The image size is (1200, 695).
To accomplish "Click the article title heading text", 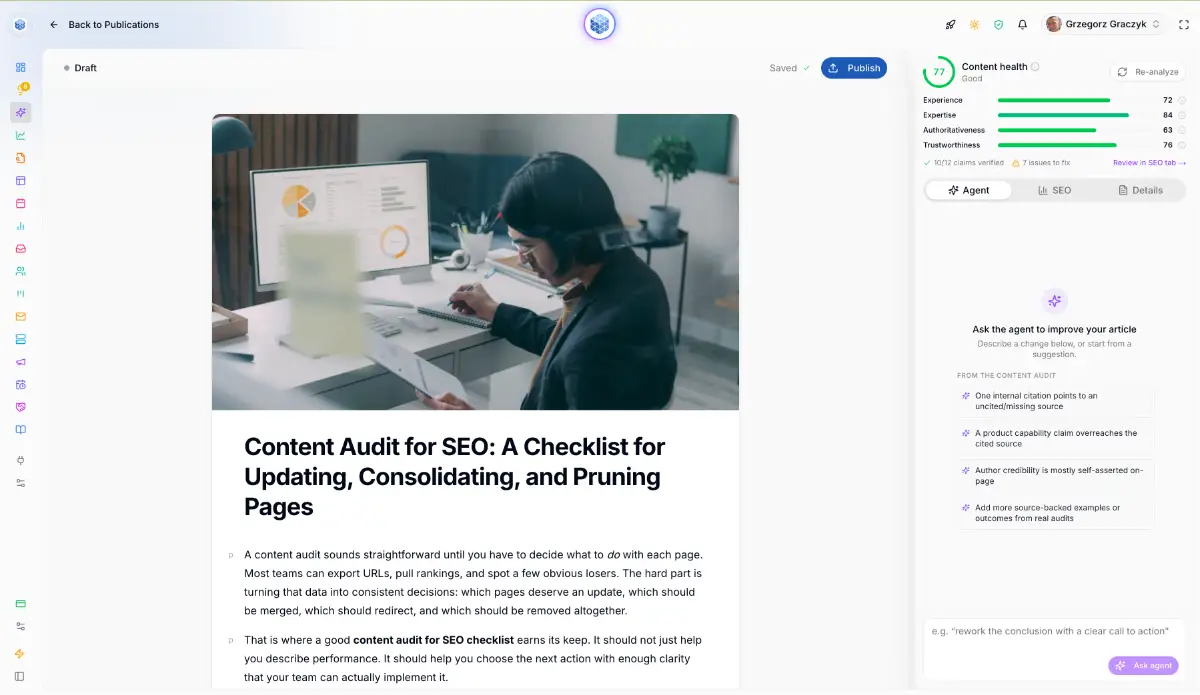I will [455, 476].
